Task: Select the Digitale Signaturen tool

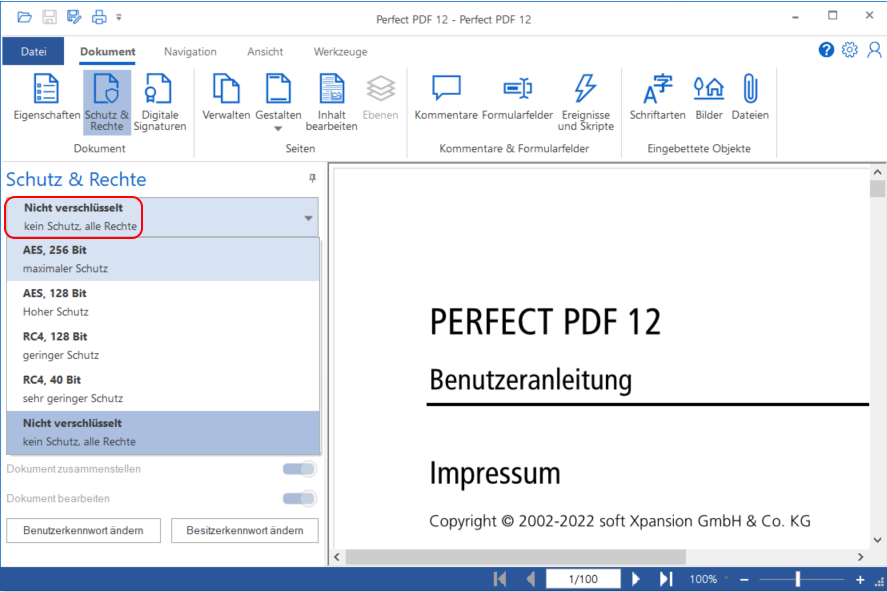Action: click(159, 100)
